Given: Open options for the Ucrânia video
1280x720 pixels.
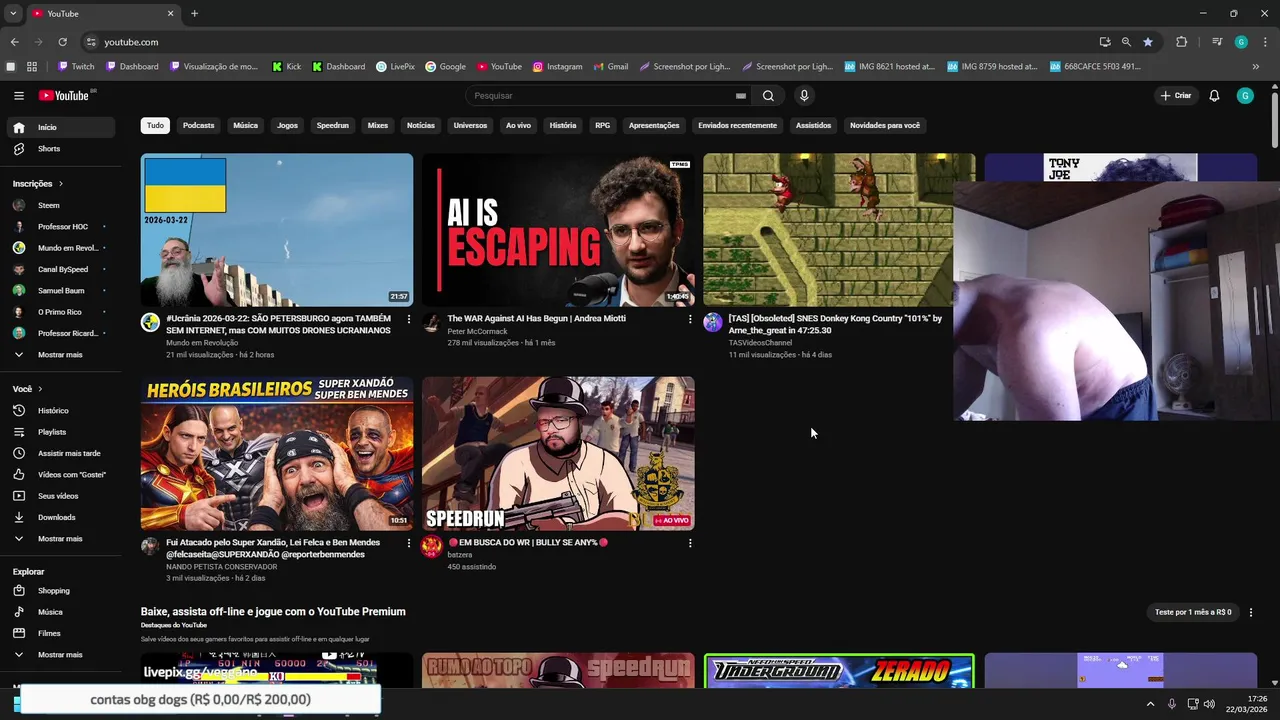Looking at the screenshot, I should click(x=408, y=319).
